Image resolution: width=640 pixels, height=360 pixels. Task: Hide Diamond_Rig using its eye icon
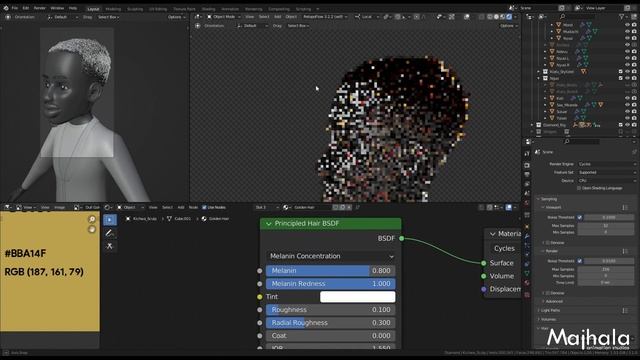click(x=627, y=125)
